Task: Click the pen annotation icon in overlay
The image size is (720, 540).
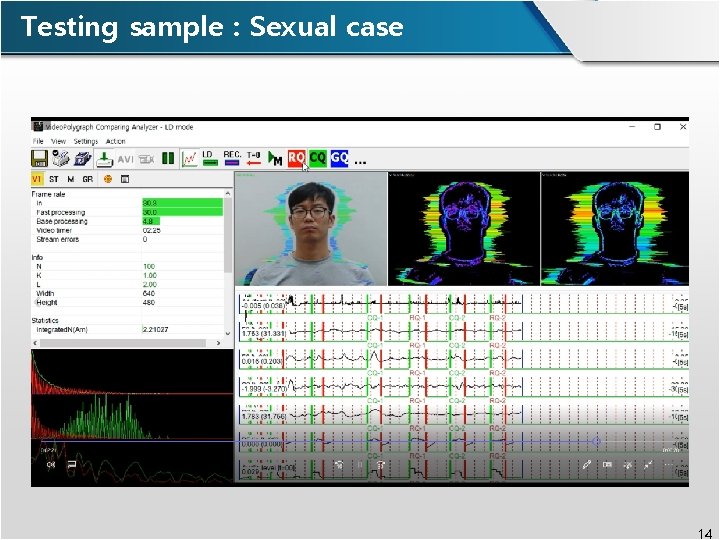Action: tap(586, 465)
